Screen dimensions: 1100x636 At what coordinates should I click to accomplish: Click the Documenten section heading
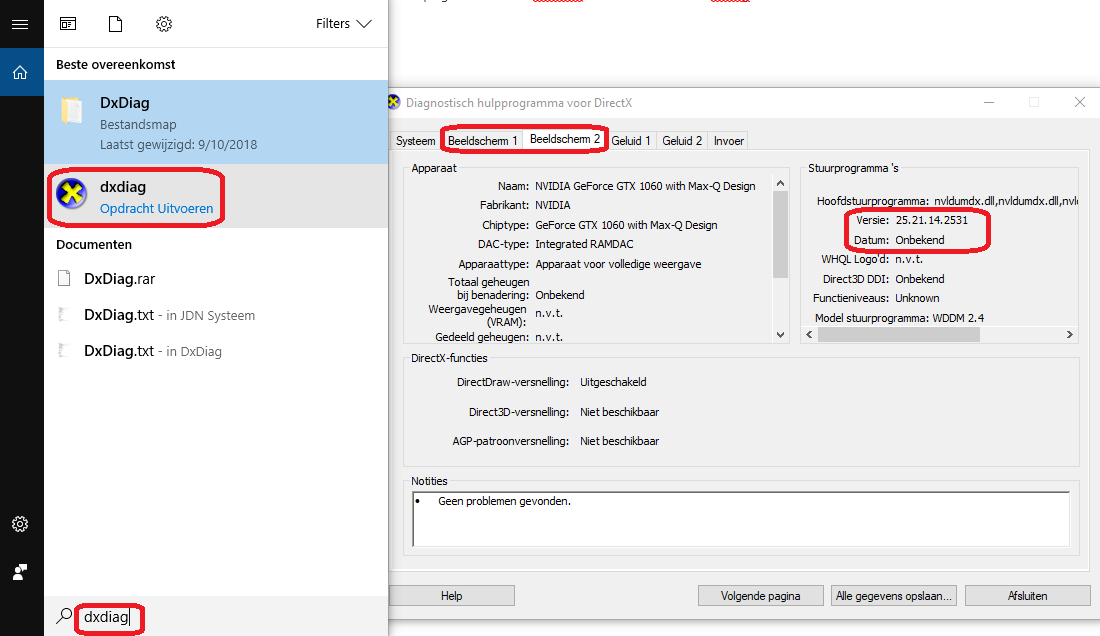[x=94, y=245]
